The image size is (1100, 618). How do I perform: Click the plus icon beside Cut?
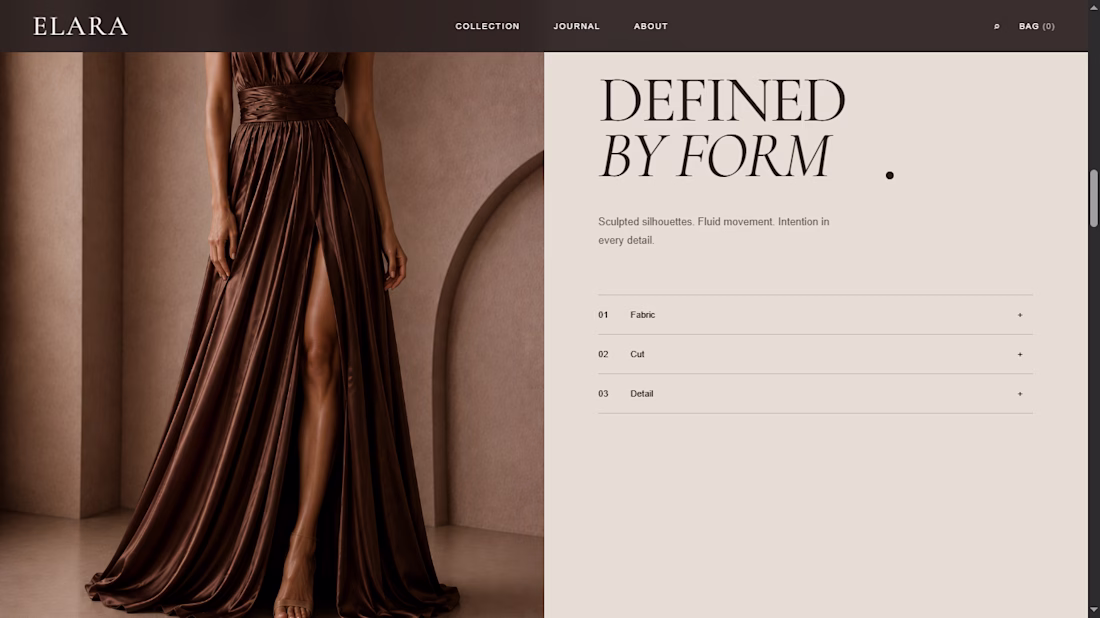[x=1020, y=354]
